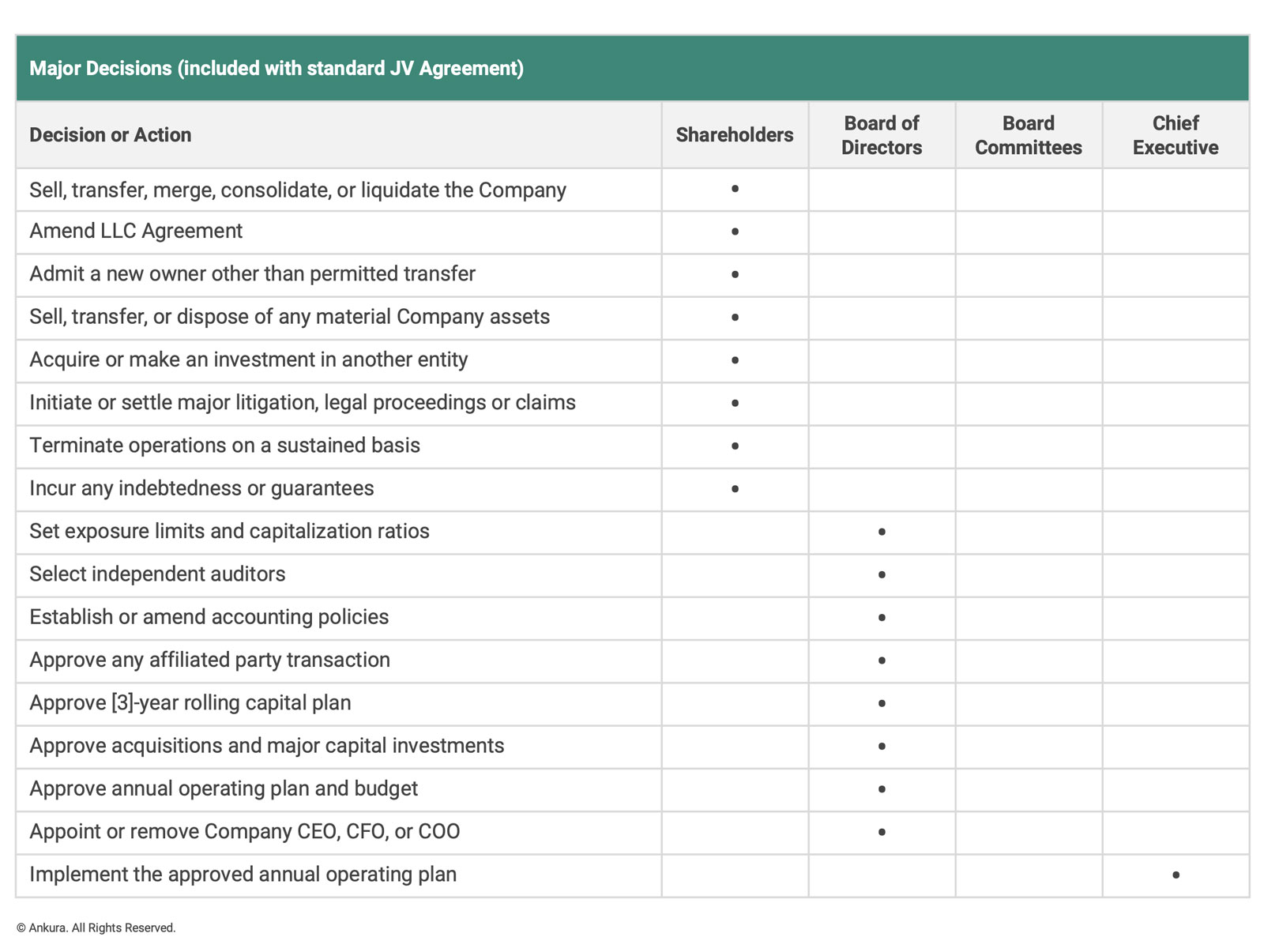
Task: Click the Shareholders dot for Terminate operations row
Action: (x=735, y=446)
